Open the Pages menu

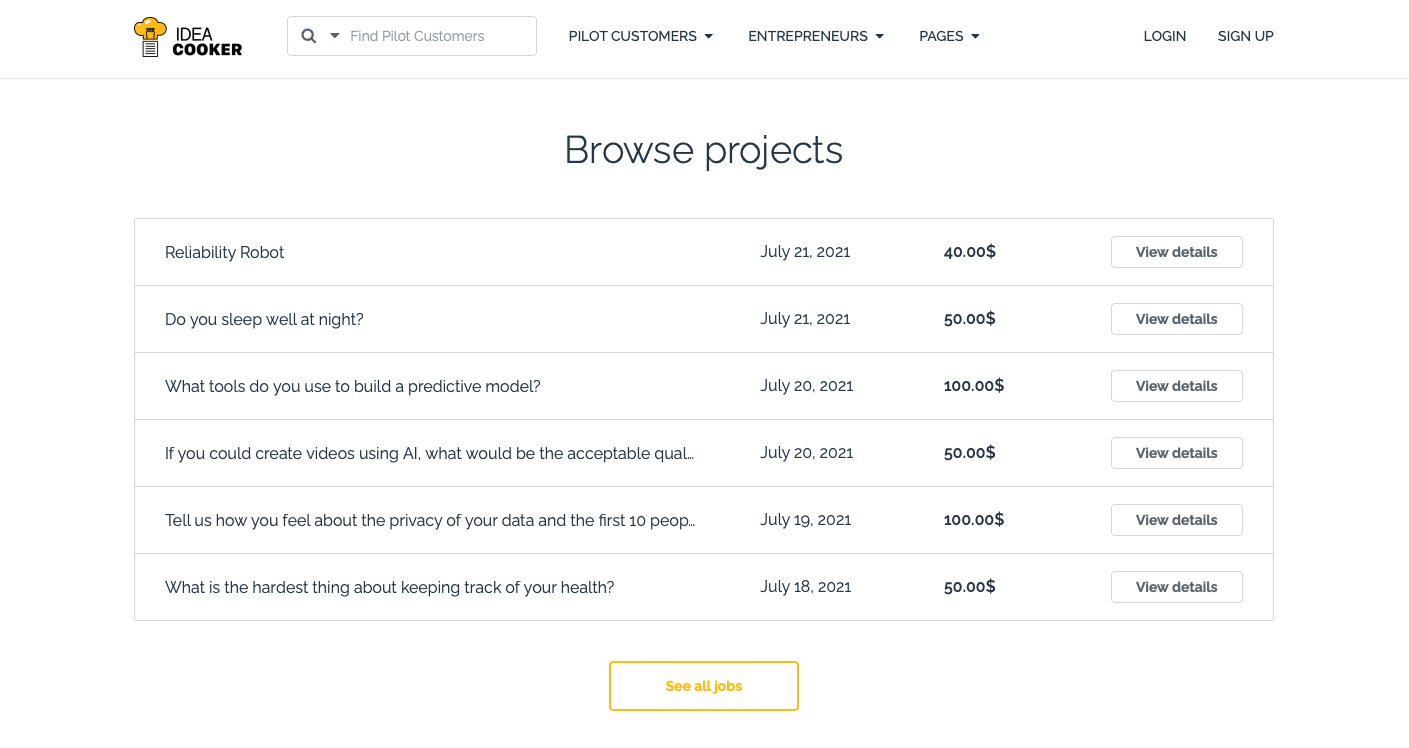click(x=949, y=36)
